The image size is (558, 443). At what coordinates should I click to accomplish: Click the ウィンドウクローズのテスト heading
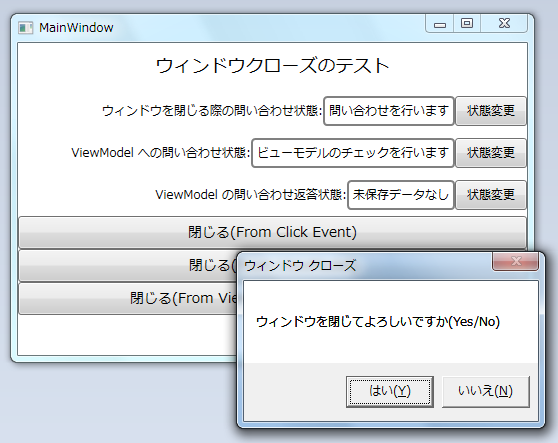(x=272, y=66)
